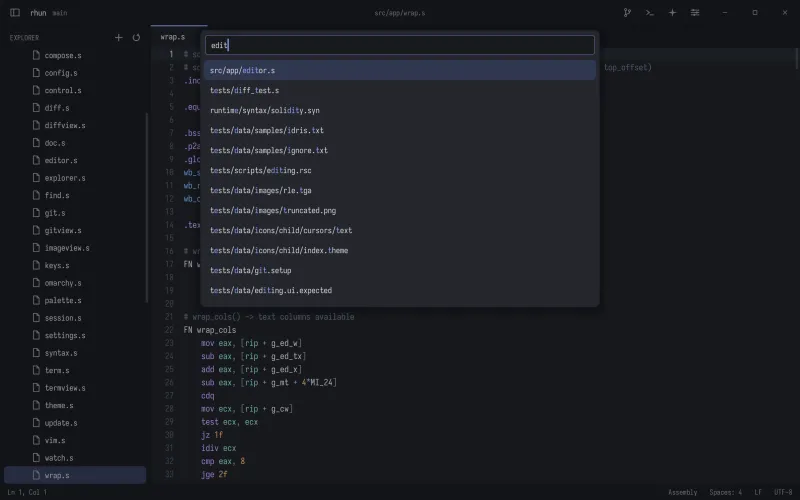Click the file icon next to diff.s
Viewport: 800px width, 500px height.
point(36,108)
